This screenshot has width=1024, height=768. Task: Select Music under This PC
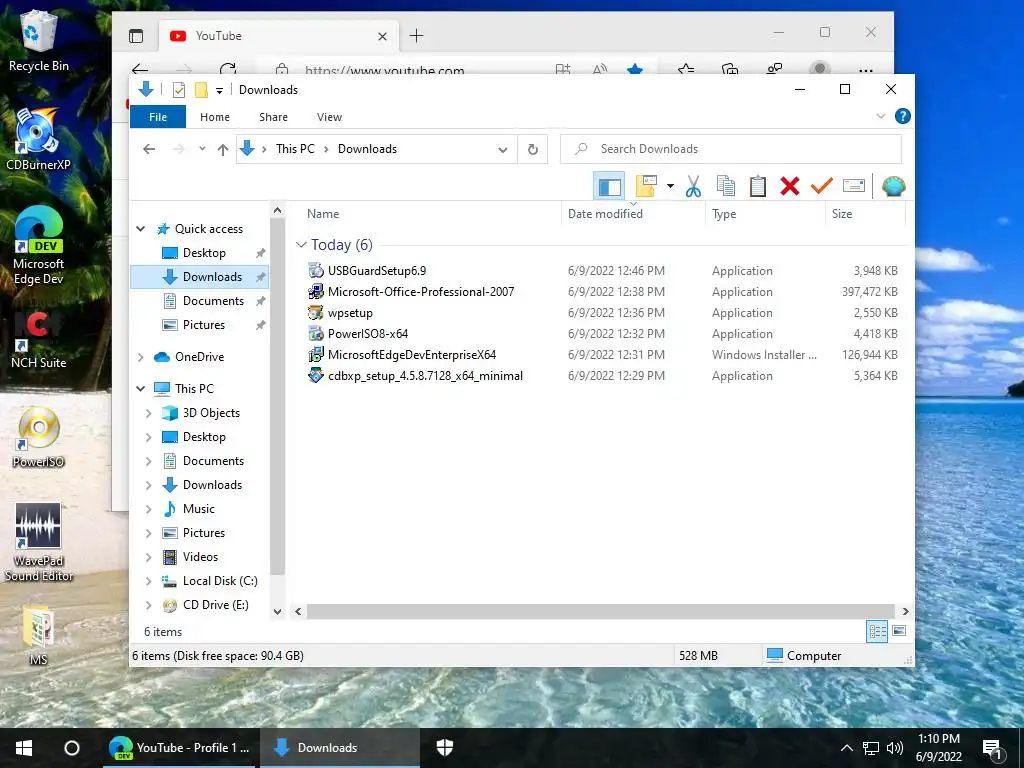[x=199, y=509]
